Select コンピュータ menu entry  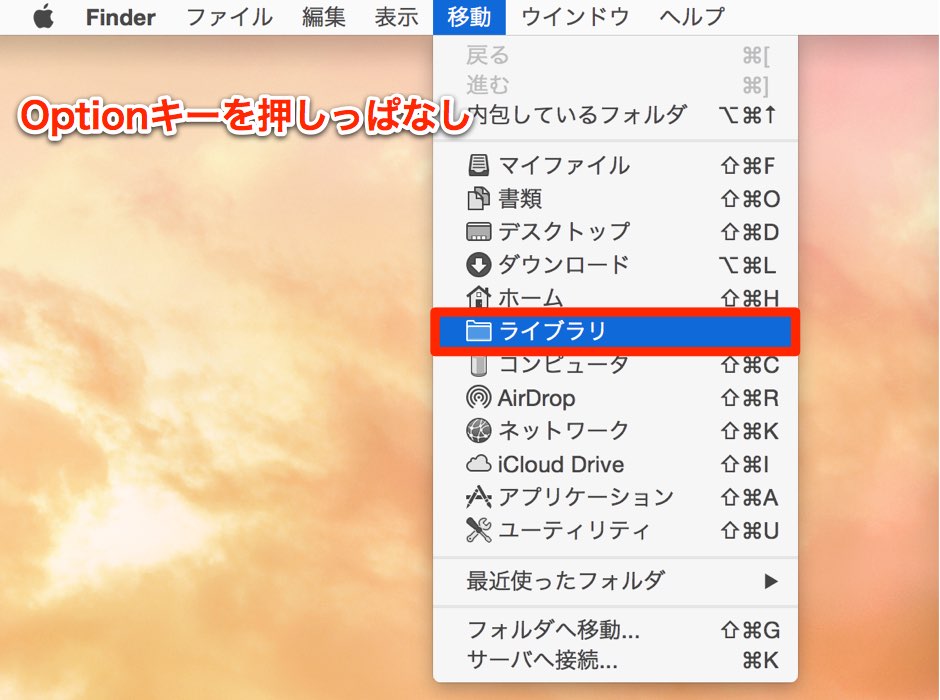pos(615,365)
